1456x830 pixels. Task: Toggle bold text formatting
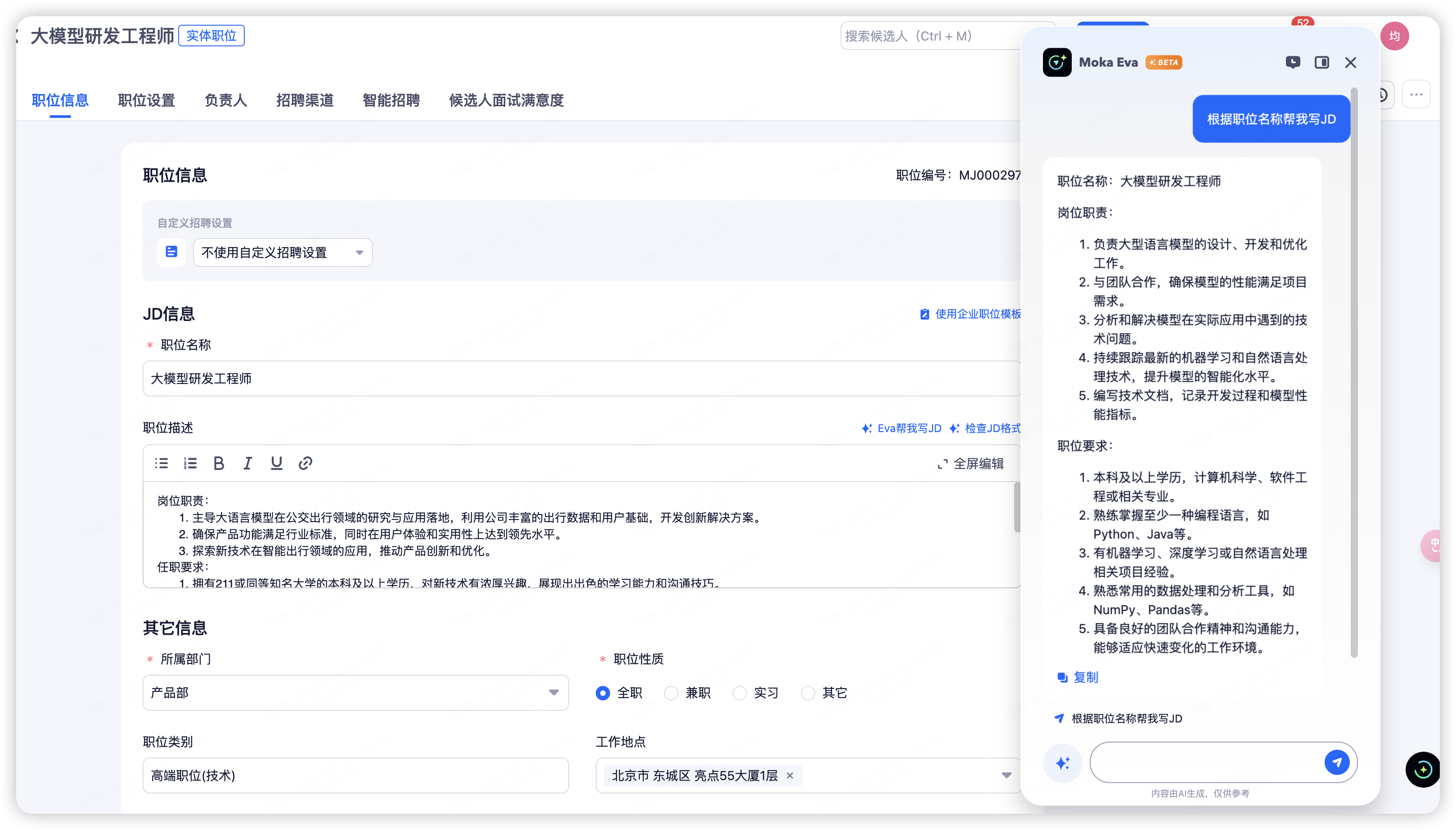tap(219, 463)
